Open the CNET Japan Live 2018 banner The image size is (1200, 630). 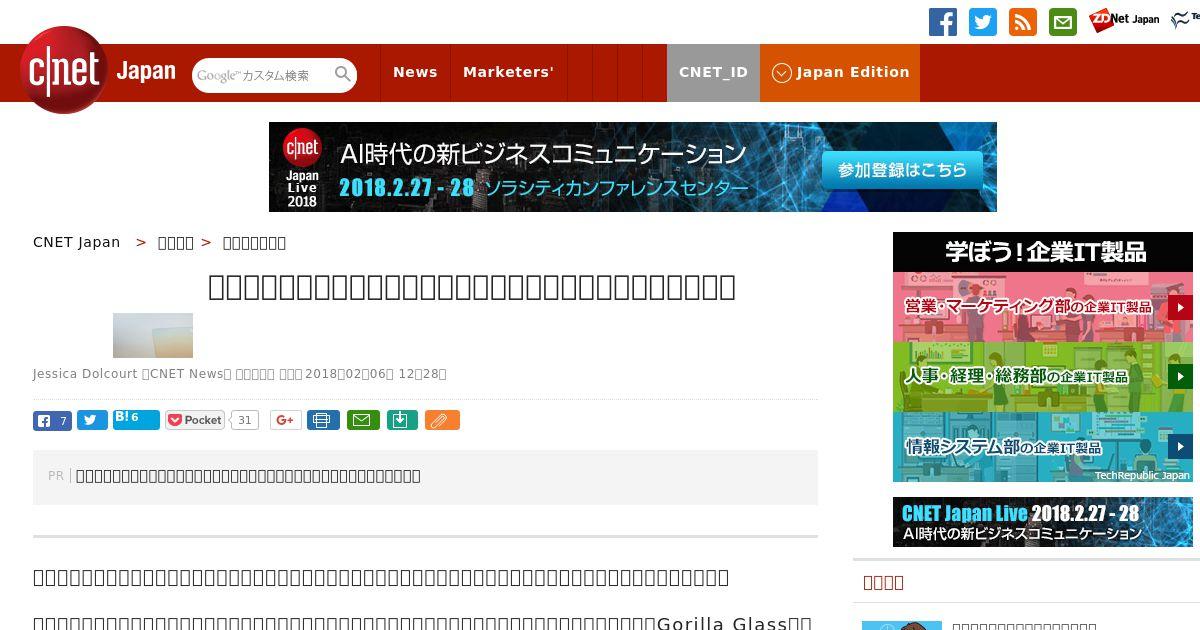coord(632,167)
